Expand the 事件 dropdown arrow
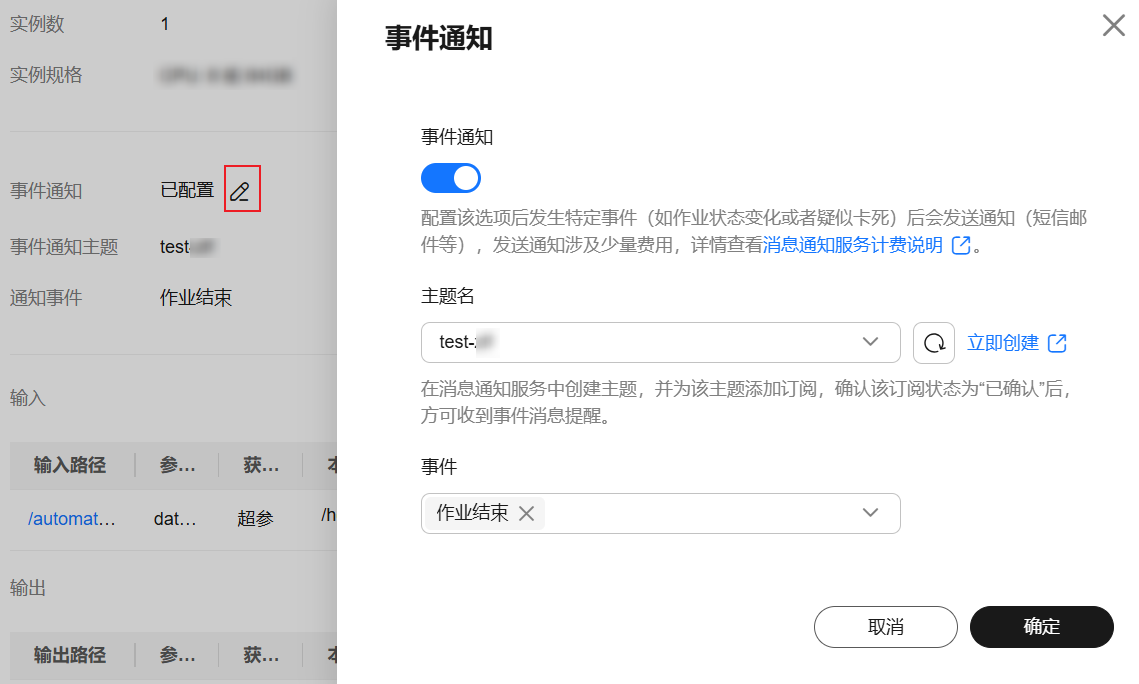 point(870,513)
